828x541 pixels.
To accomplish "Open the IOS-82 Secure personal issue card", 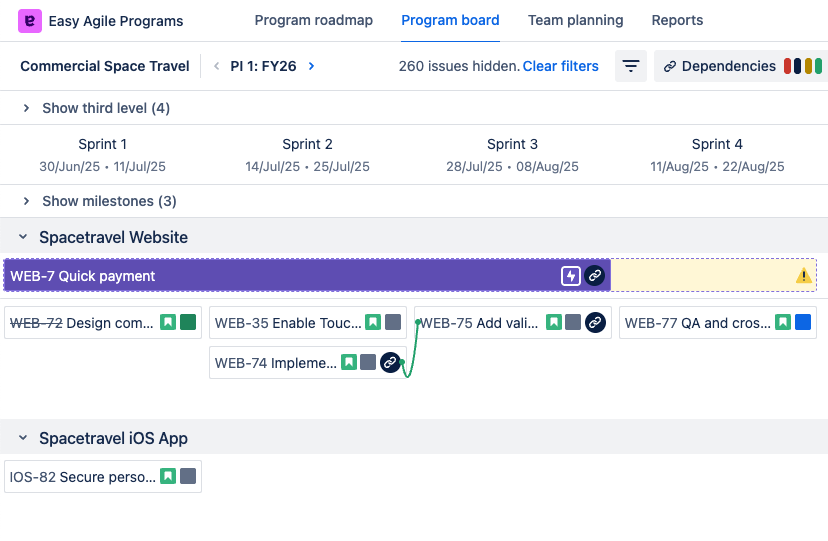I will pos(82,477).
